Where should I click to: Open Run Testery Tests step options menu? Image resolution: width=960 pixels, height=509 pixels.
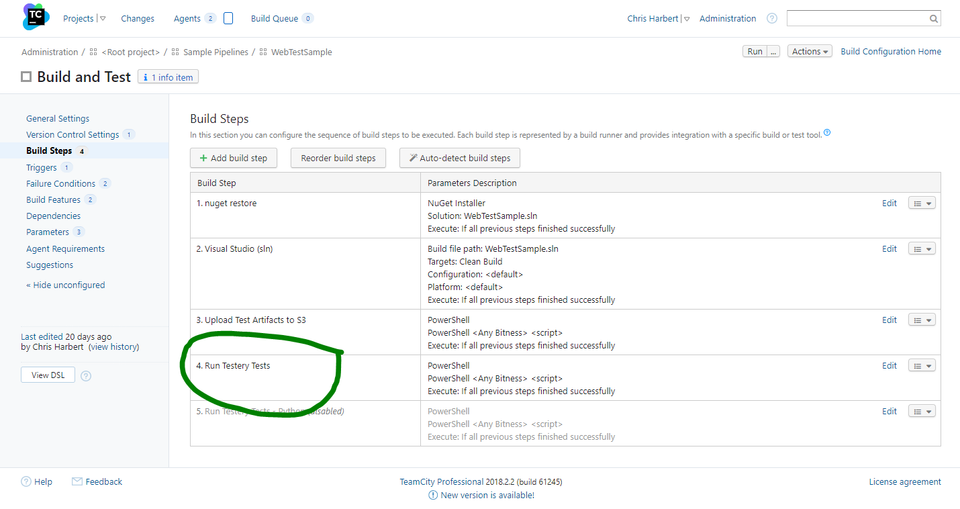921,366
